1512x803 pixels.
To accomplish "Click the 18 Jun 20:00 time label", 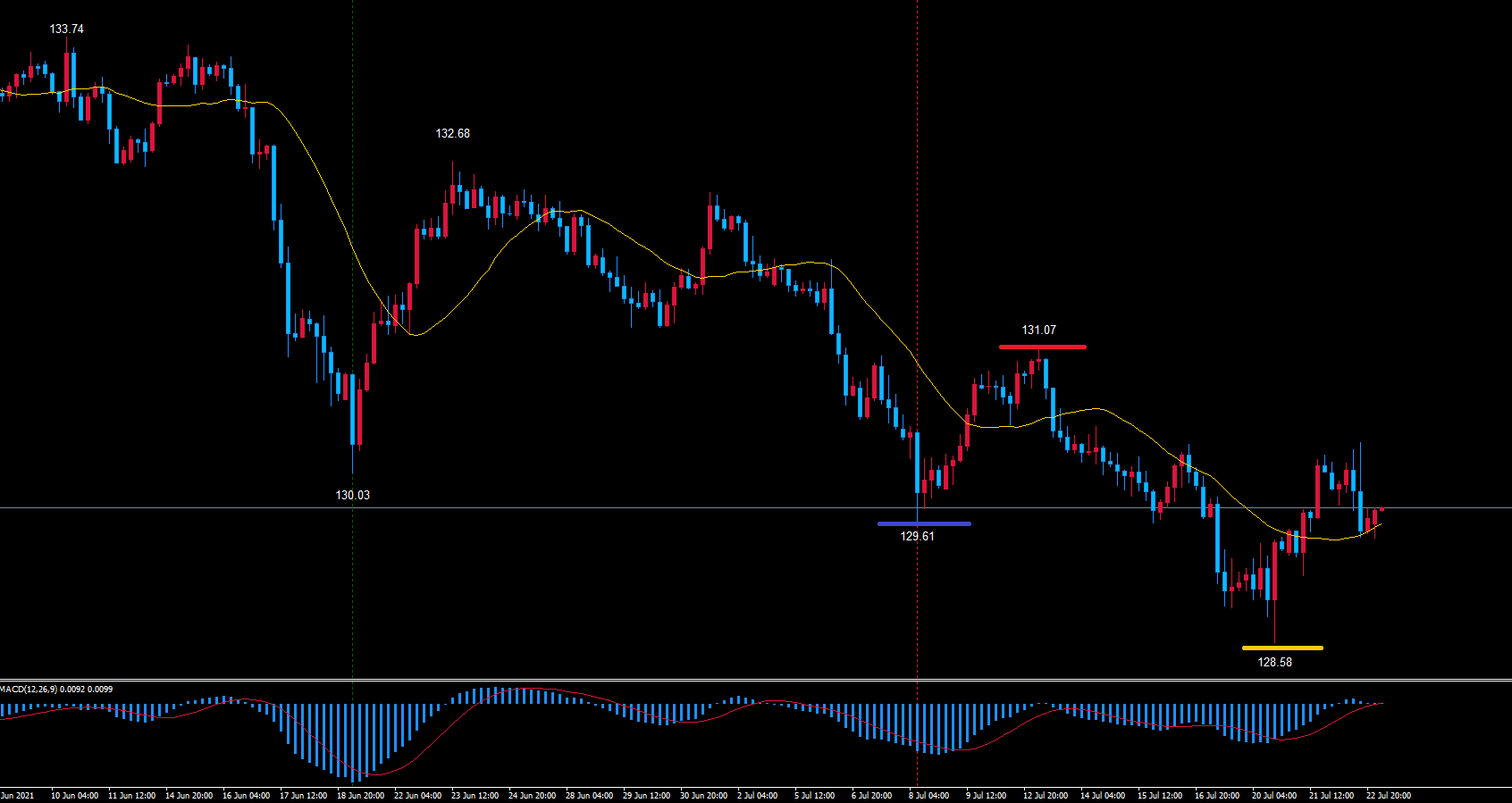I will point(360,795).
